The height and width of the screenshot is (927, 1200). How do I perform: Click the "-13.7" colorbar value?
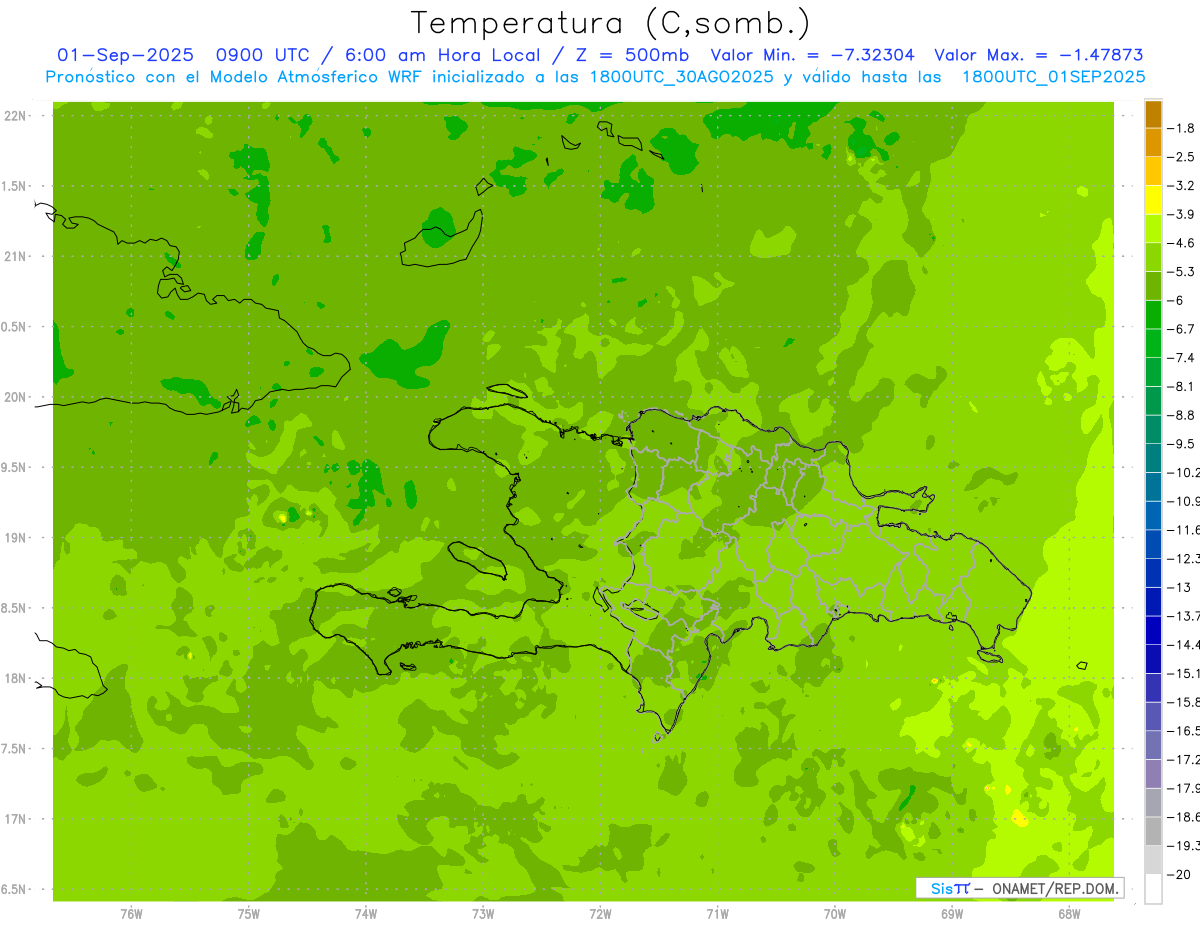1184,615
